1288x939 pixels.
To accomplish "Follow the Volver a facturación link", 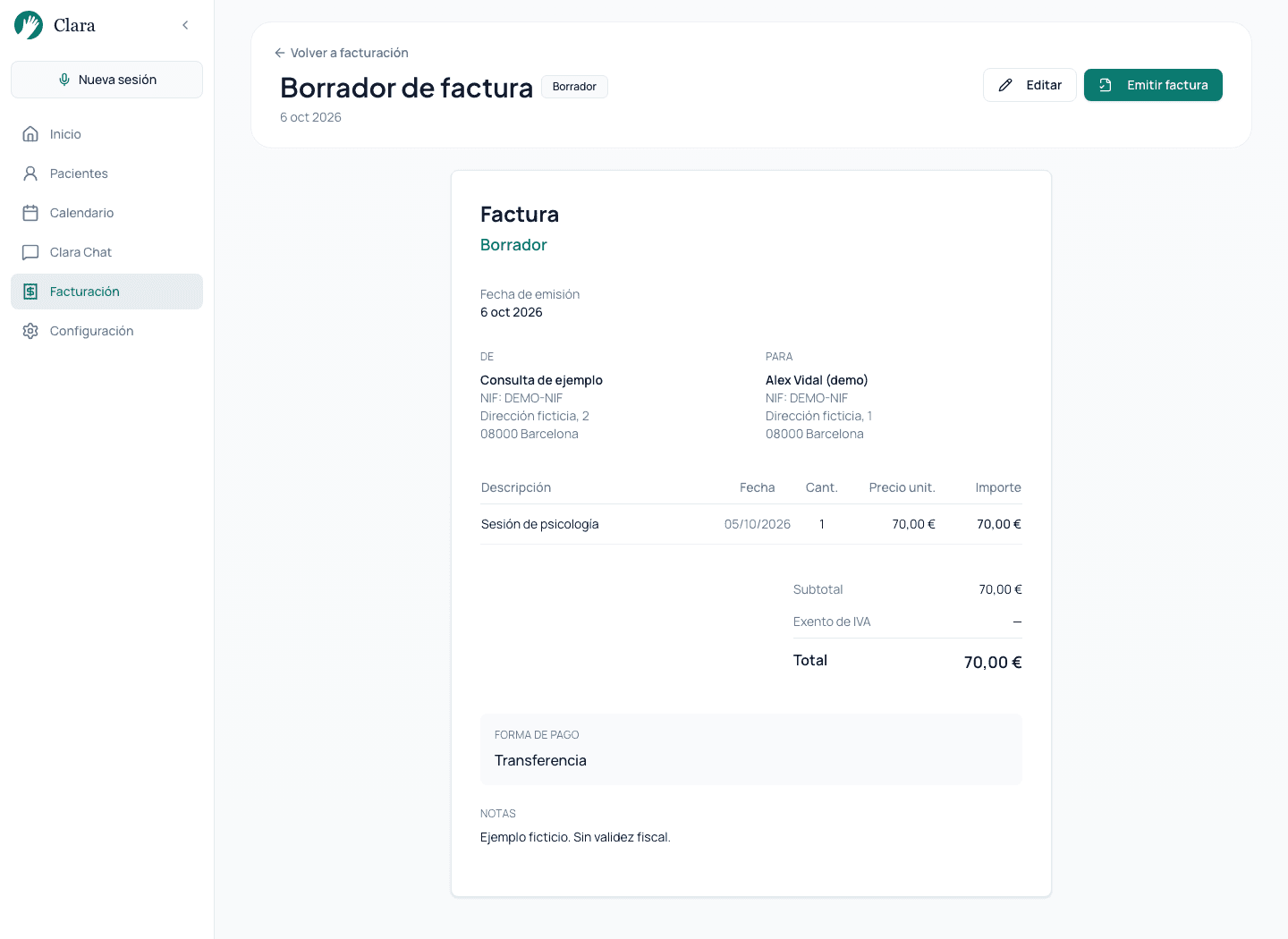I will point(341,53).
